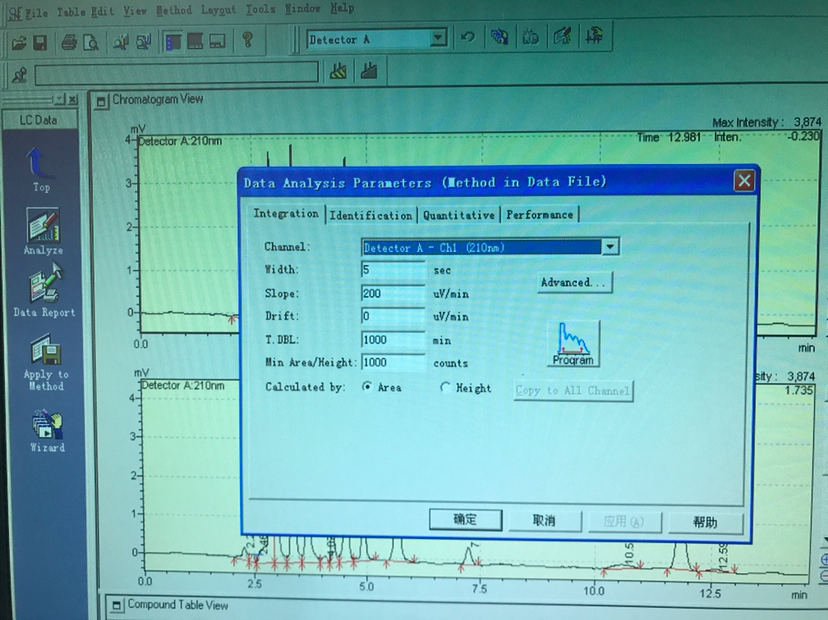Screen dimensions: 828x620
Task: Expand the Channel dropdown in the dialog
Action: tap(610, 247)
